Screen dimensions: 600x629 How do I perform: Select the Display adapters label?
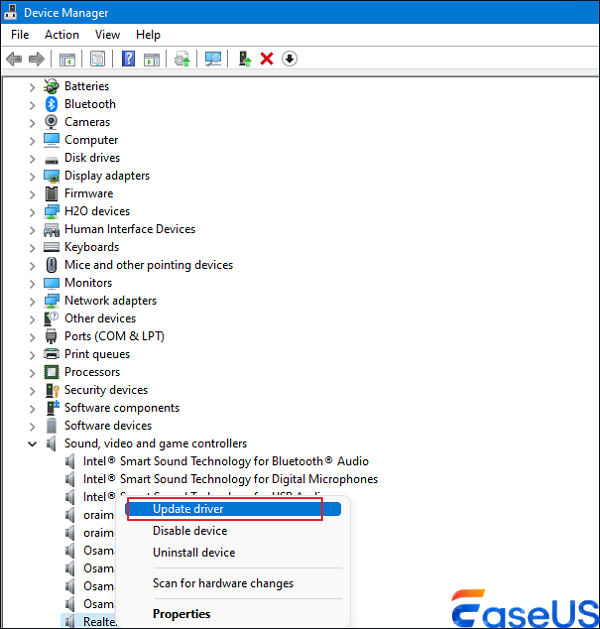pyautogui.click(x=107, y=176)
